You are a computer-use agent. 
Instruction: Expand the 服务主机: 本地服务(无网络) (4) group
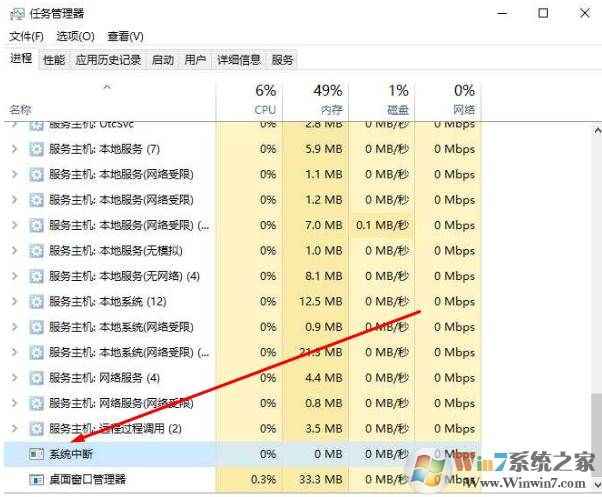pos(14,276)
